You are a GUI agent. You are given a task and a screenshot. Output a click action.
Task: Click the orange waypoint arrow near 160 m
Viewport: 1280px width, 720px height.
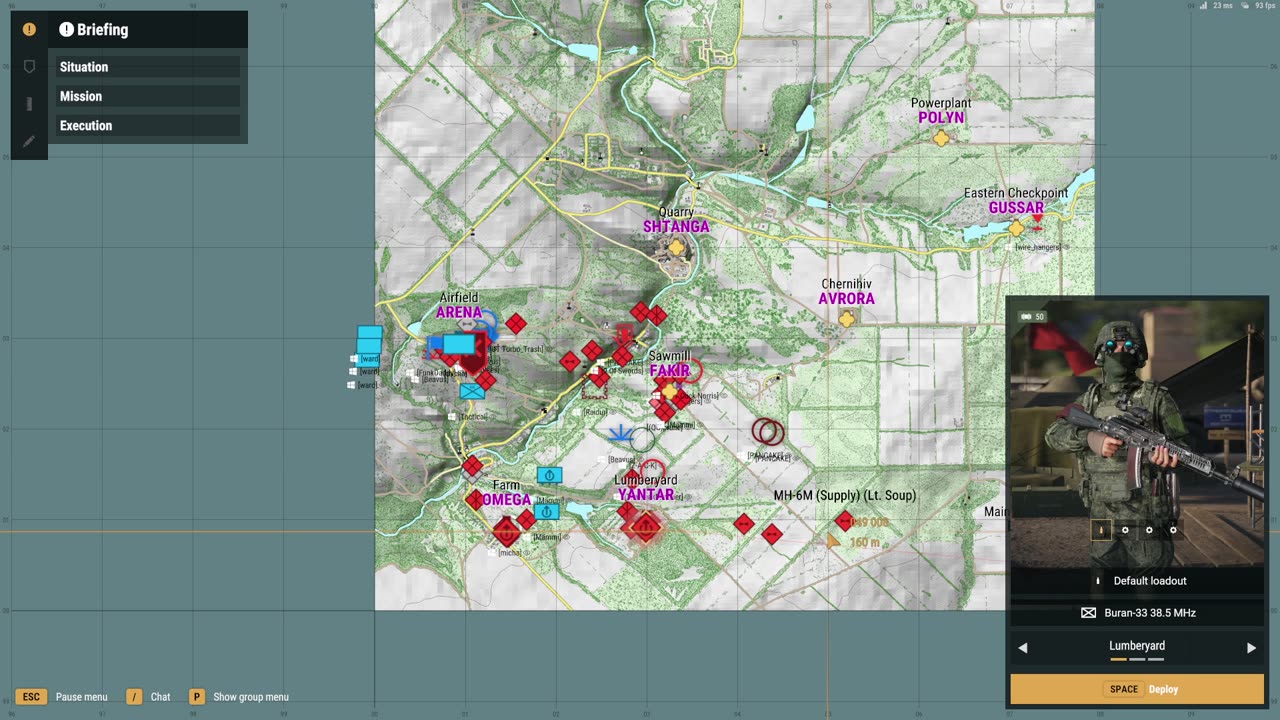point(833,541)
